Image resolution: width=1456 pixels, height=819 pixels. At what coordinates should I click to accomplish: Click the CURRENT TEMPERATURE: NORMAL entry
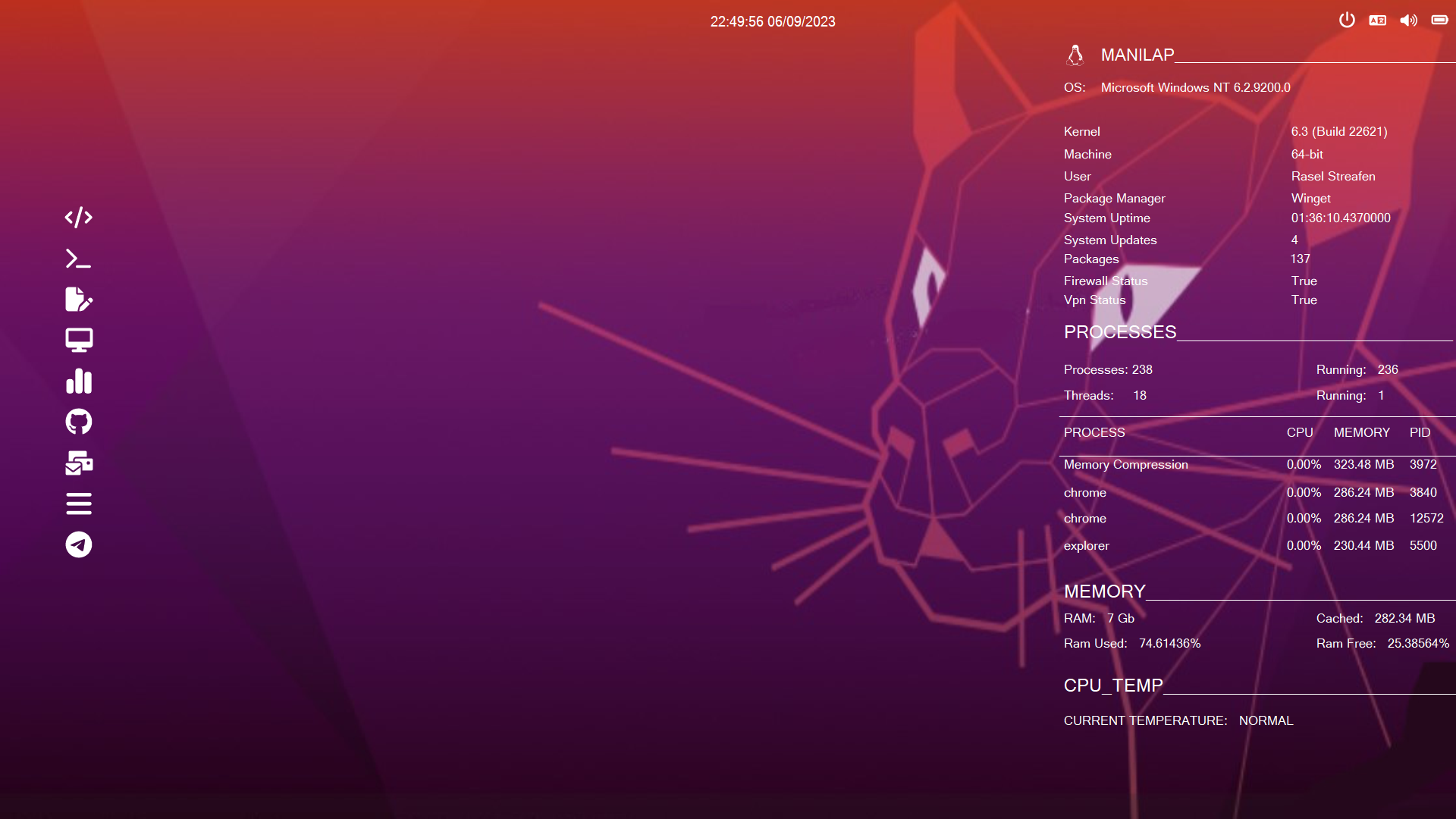point(1178,721)
